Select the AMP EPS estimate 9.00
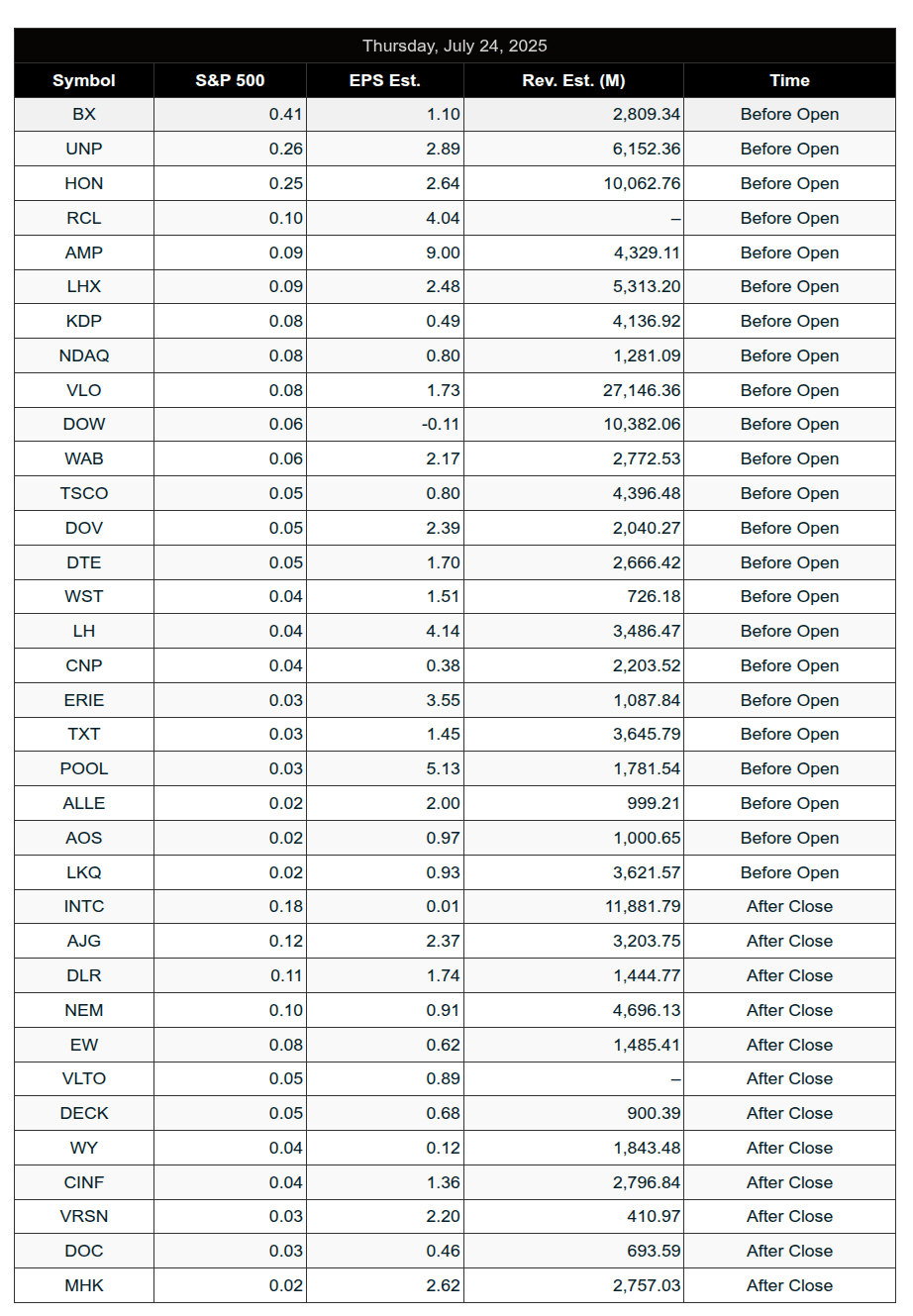Viewport: 913px width, 1316px height. tap(443, 253)
